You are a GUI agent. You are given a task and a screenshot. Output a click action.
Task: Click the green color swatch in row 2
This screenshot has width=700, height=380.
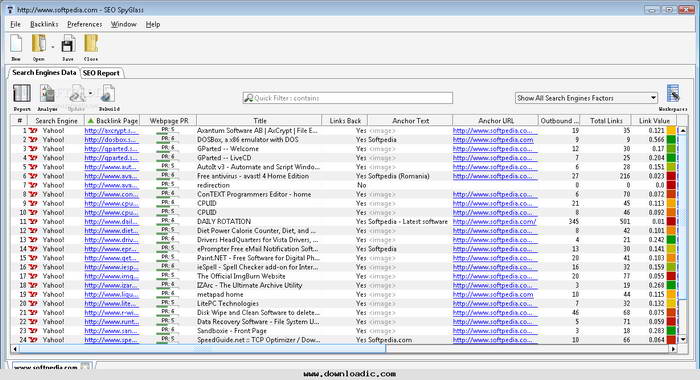[671, 140]
